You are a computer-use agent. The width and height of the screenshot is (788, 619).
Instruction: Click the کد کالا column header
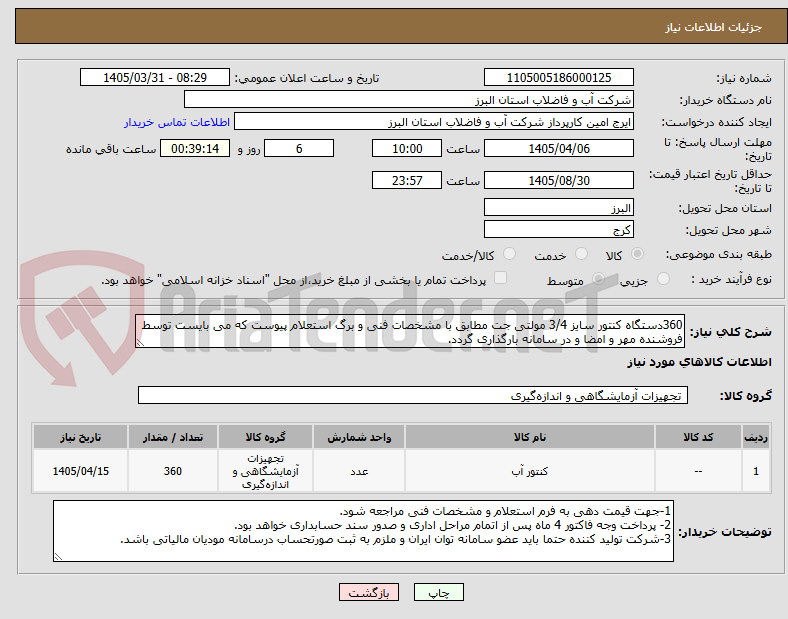[x=698, y=437]
